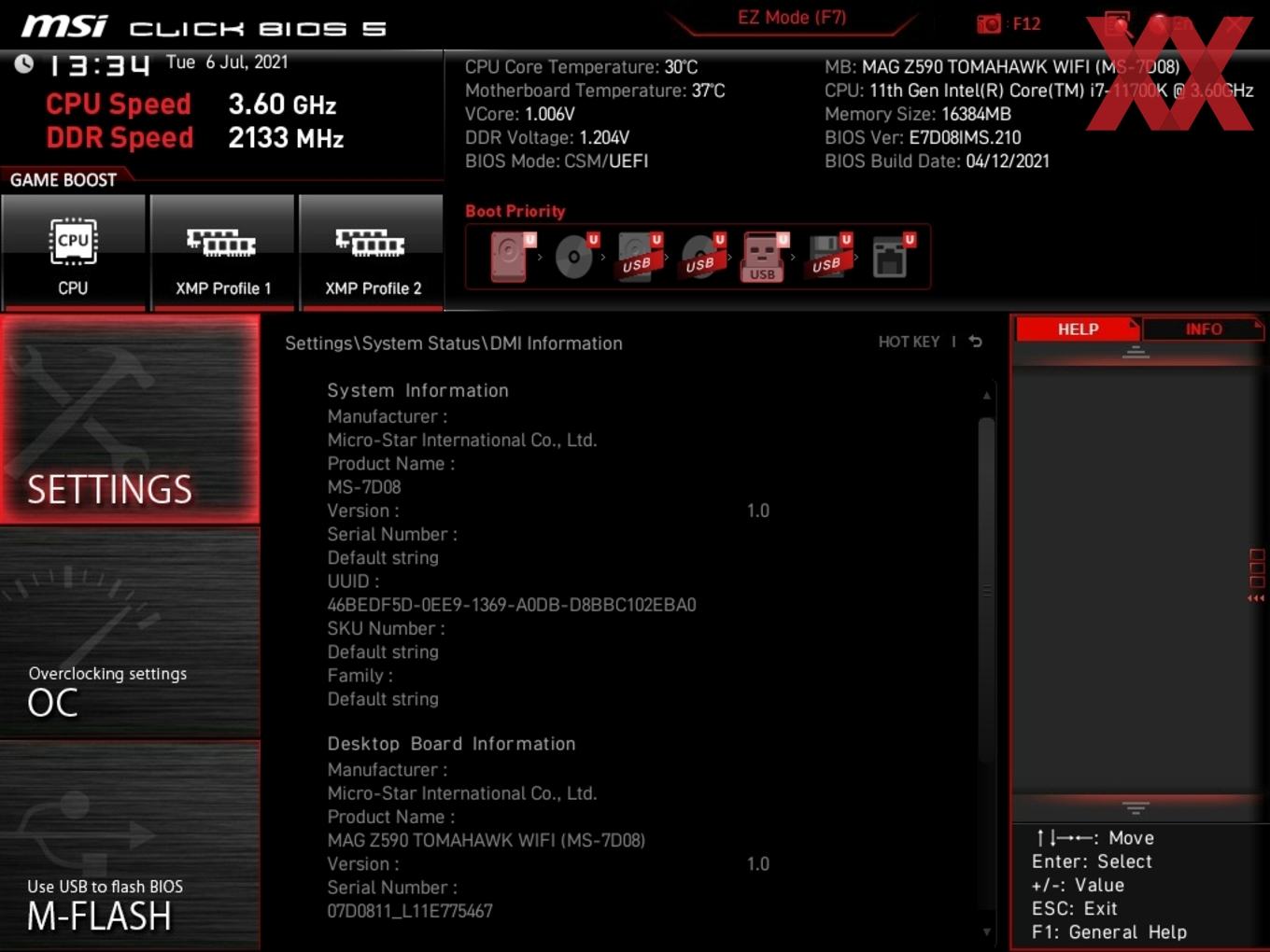Click the Motherboard Temperature reading
Image resolution: width=1270 pixels, height=952 pixels.
click(x=595, y=91)
